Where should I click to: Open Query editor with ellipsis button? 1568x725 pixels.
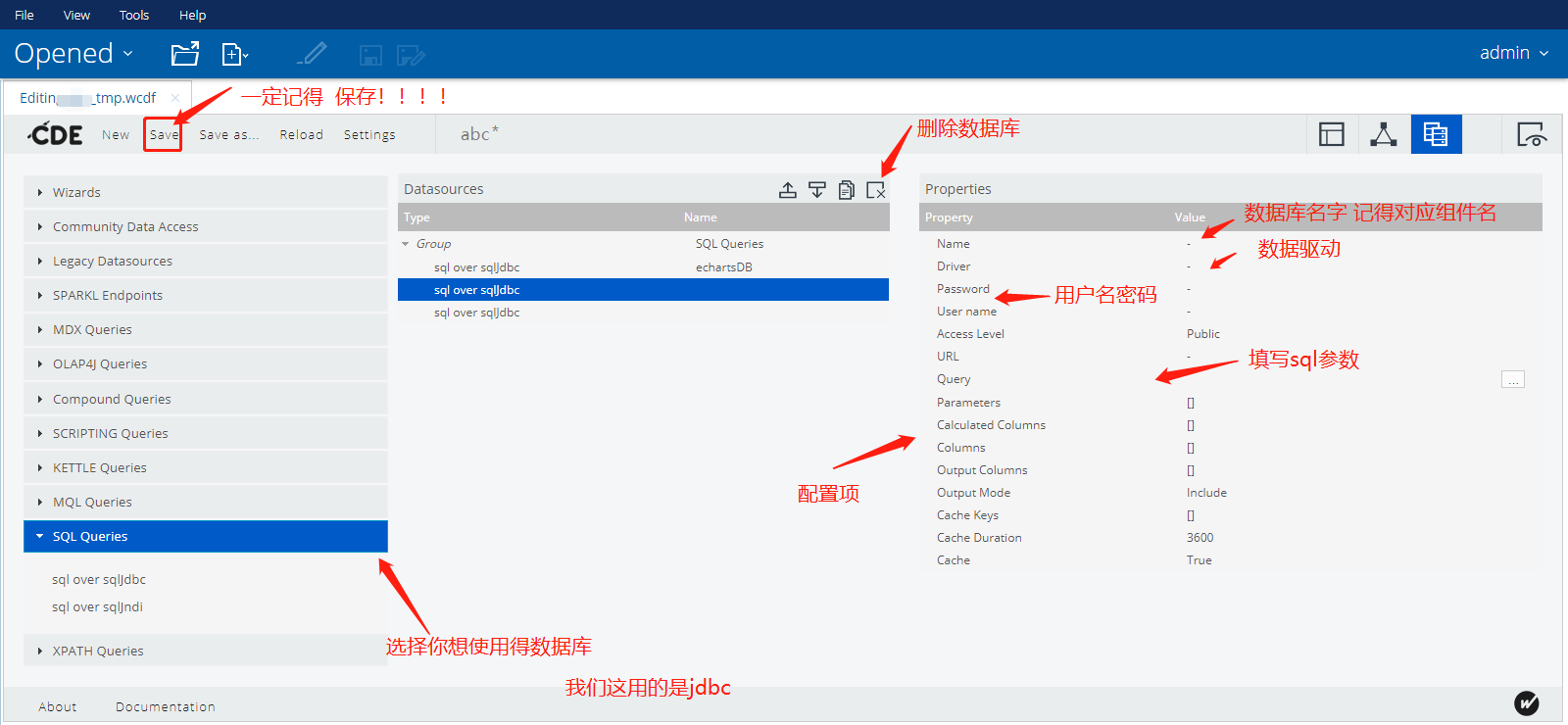(x=1513, y=379)
